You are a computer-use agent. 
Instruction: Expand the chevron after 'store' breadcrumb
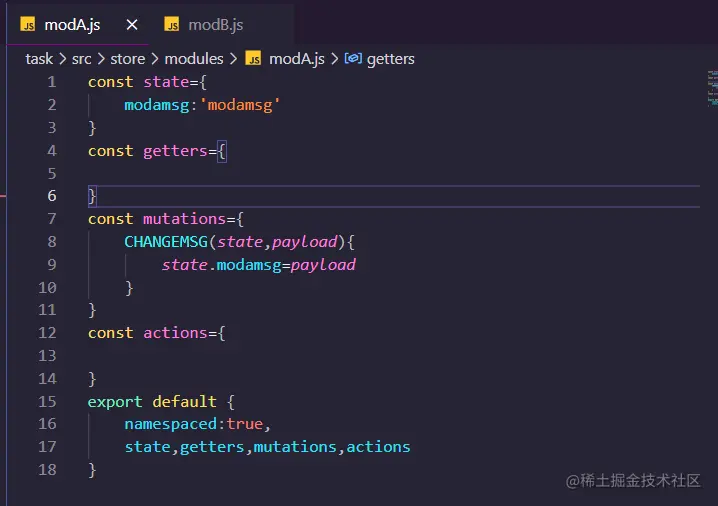[155, 59]
